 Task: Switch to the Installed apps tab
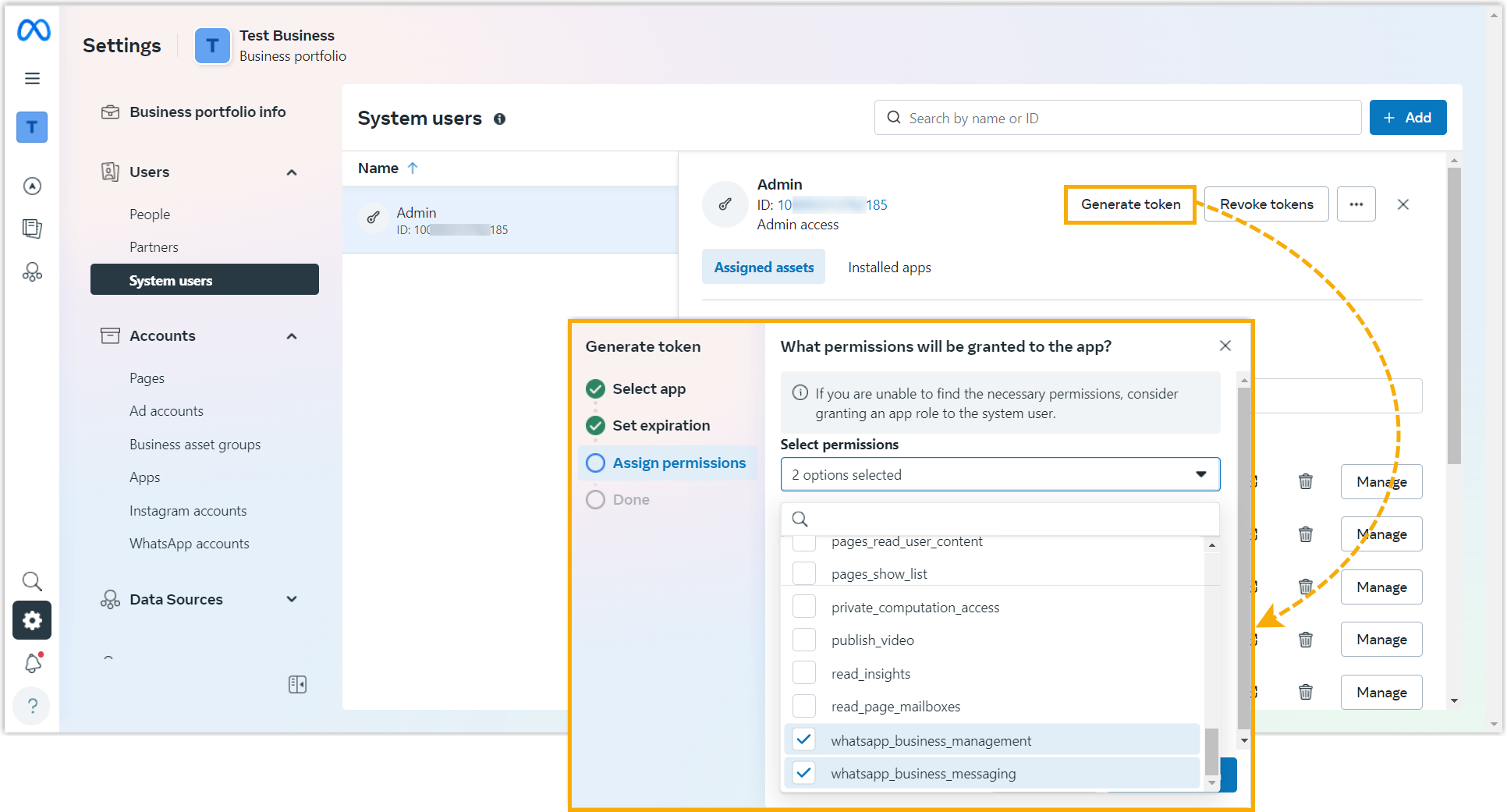click(x=889, y=268)
